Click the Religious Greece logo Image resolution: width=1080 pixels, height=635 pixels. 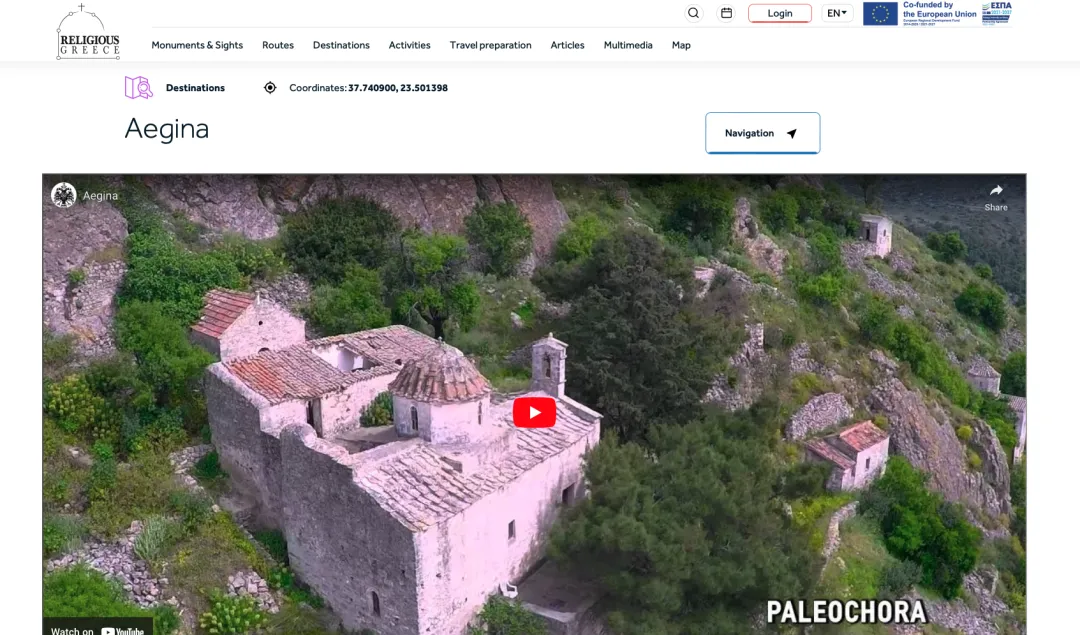pos(88,32)
